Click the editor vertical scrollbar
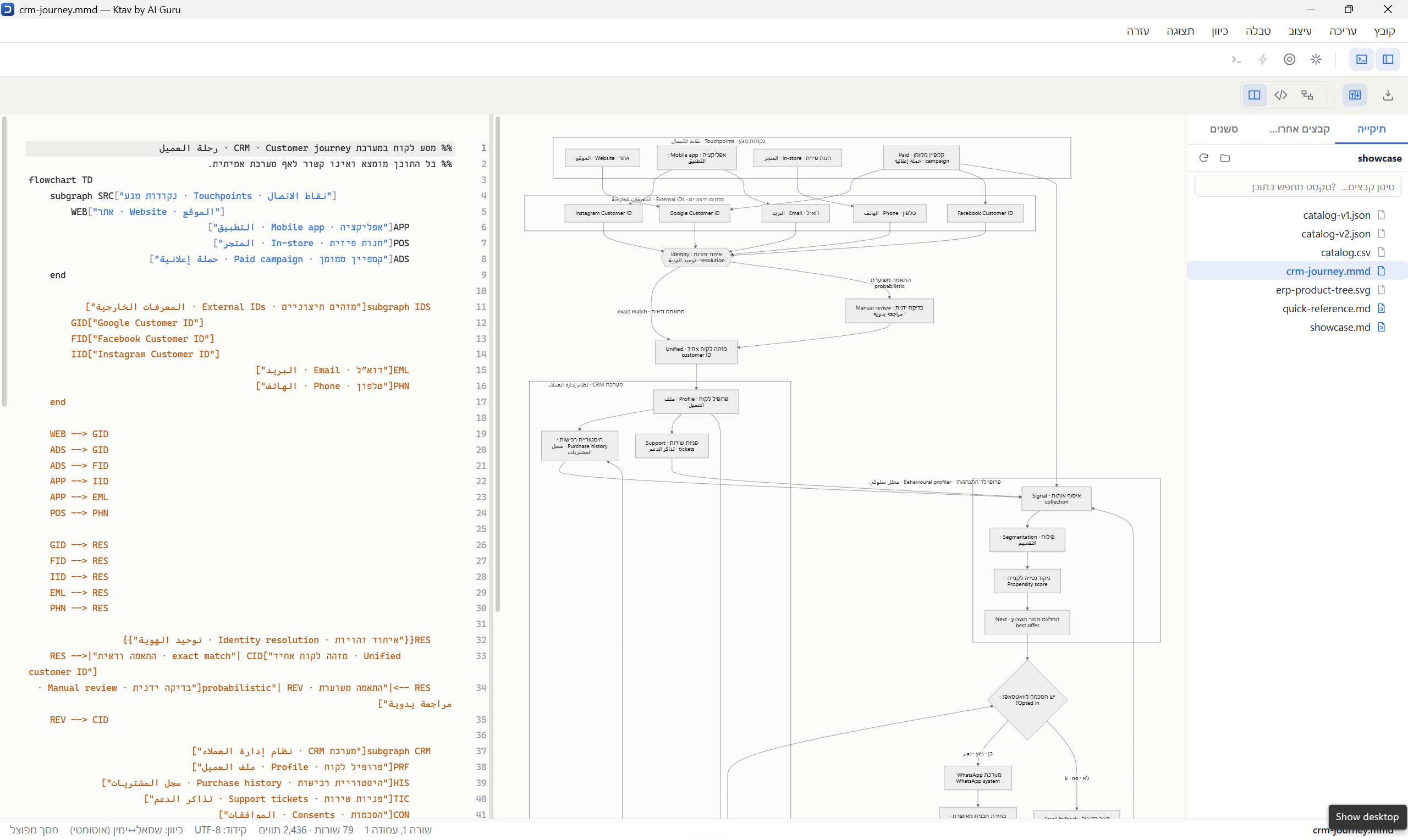The width and height of the screenshot is (1408, 840). tap(4, 262)
